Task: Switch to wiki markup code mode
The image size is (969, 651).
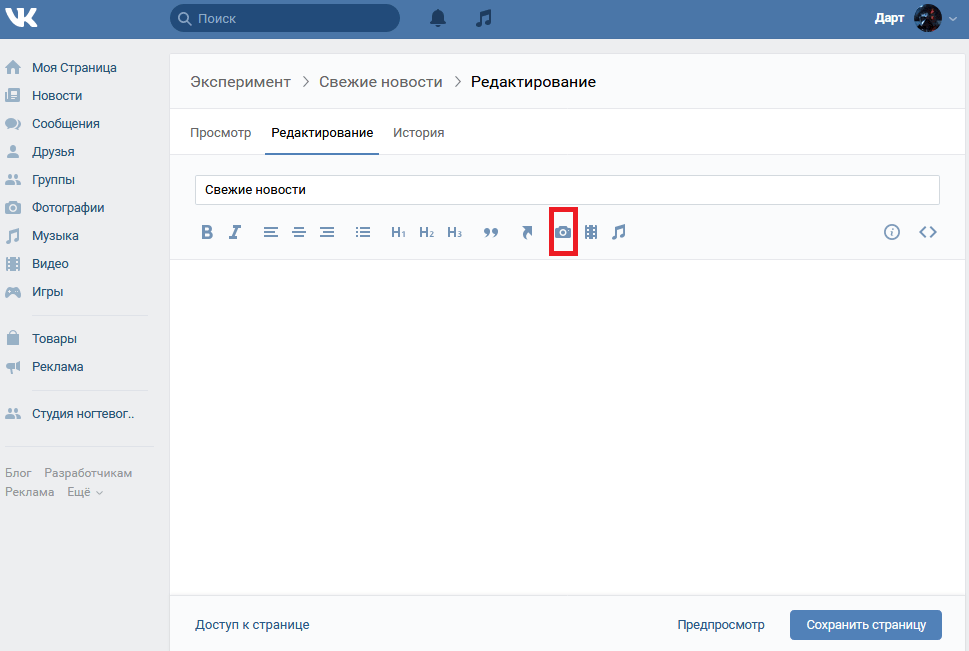Action: click(928, 232)
